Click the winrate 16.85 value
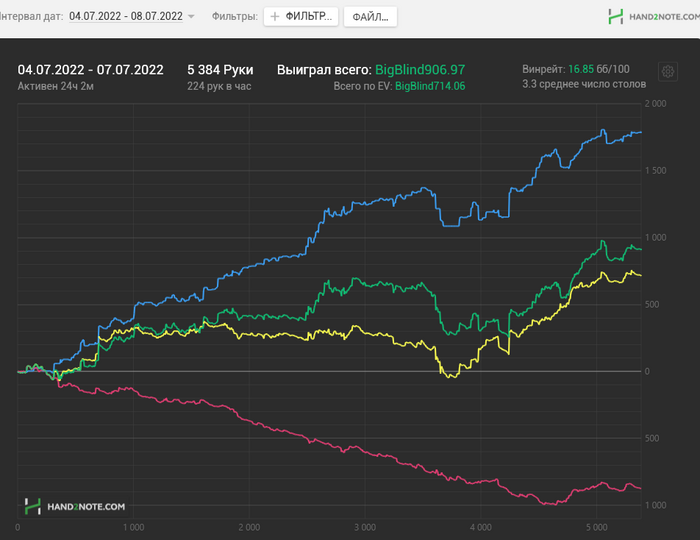Viewport: 700px width, 540px height. tap(581, 69)
